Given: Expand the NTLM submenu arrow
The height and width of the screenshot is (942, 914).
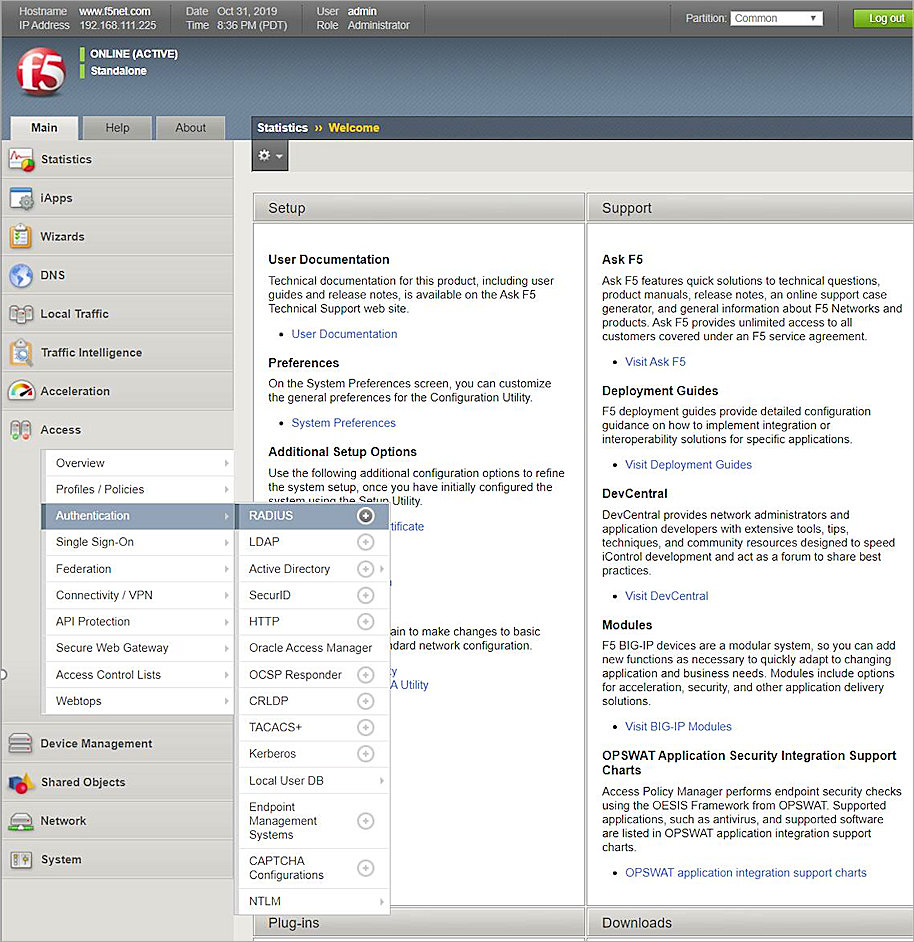Looking at the screenshot, I should 382,901.
